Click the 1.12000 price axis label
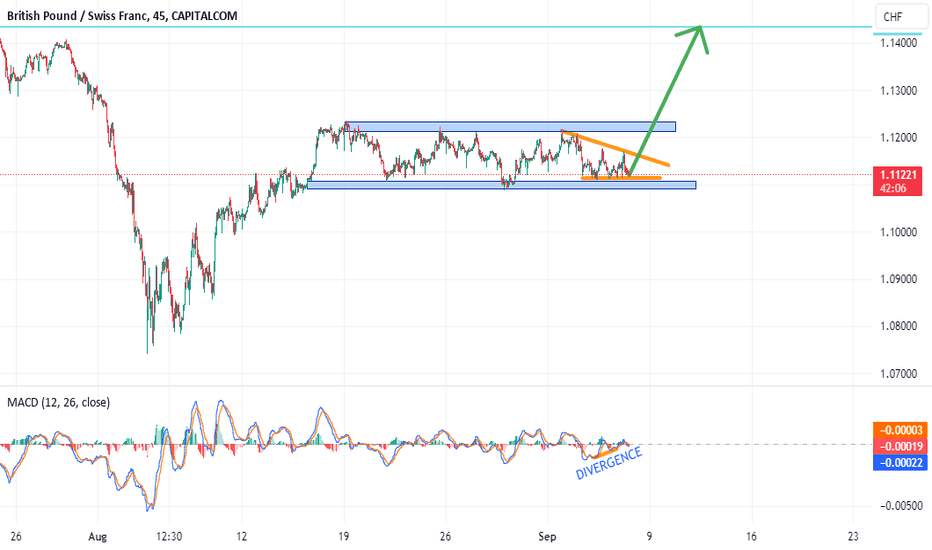The height and width of the screenshot is (550, 932). click(x=899, y=137)
